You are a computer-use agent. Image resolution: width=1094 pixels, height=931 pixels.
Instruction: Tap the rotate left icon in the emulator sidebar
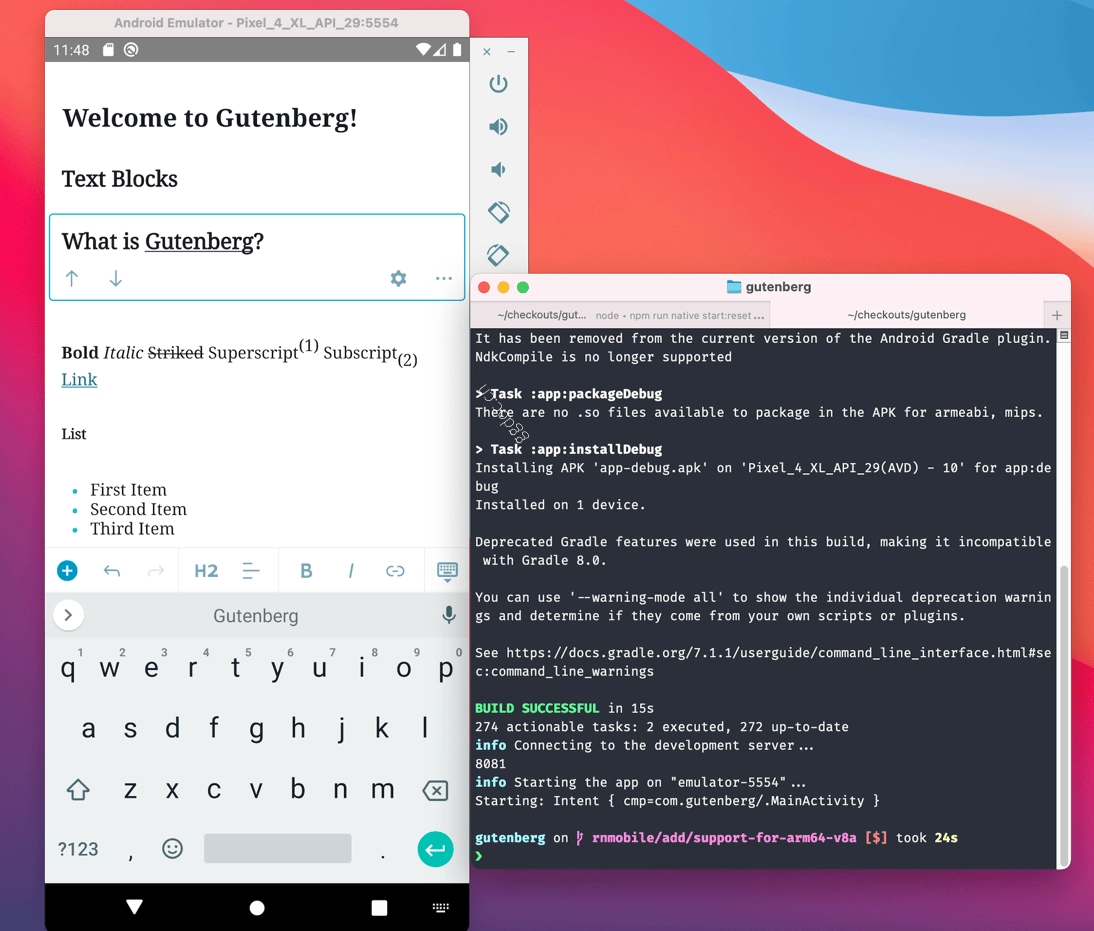pos(499,211)
